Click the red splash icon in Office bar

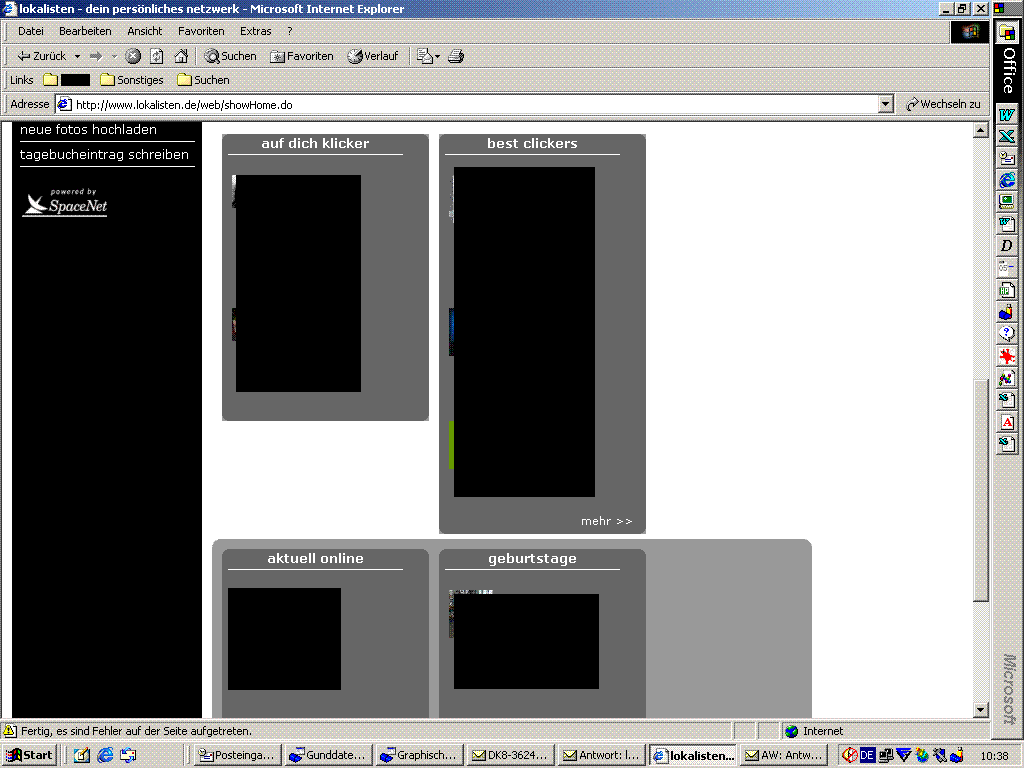(1006, 356)
